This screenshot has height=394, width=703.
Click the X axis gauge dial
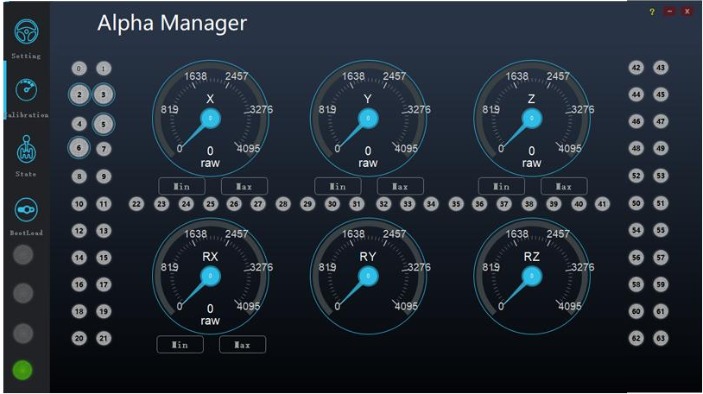point(211,118)
